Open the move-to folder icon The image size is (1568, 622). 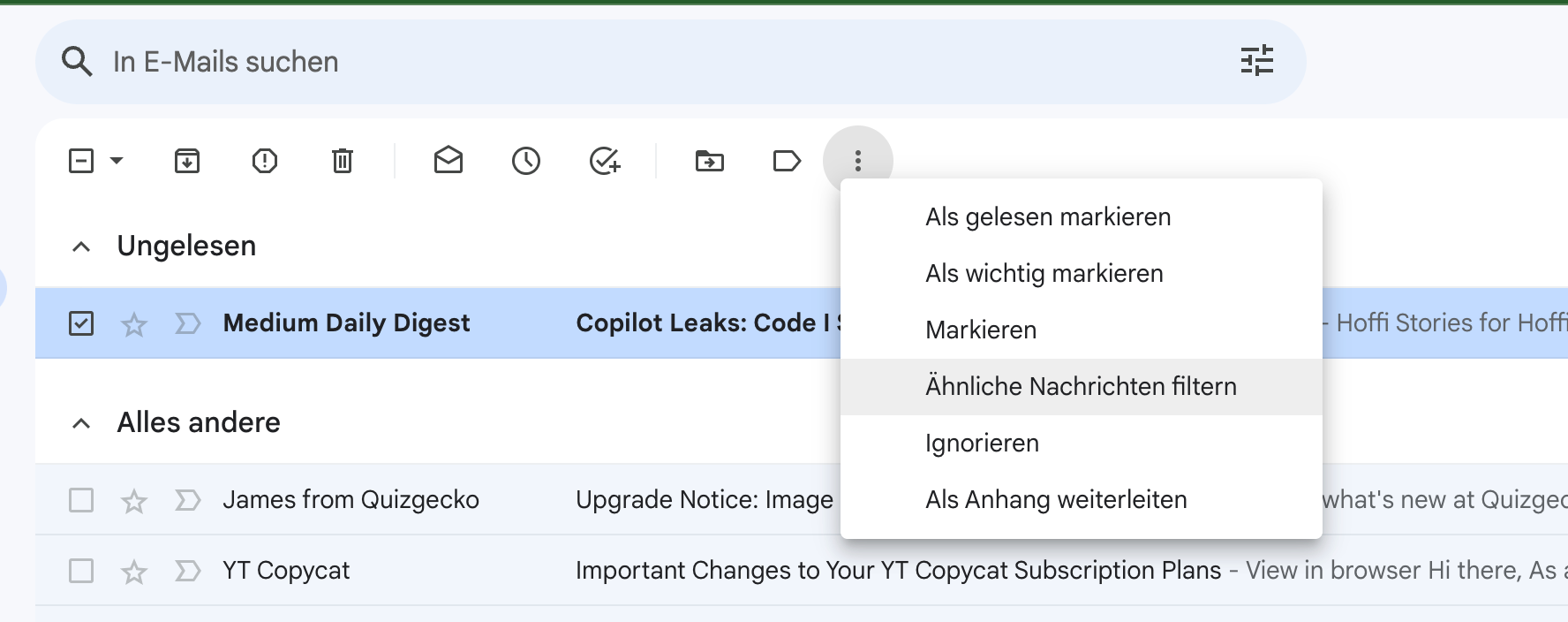pos(710,161)
